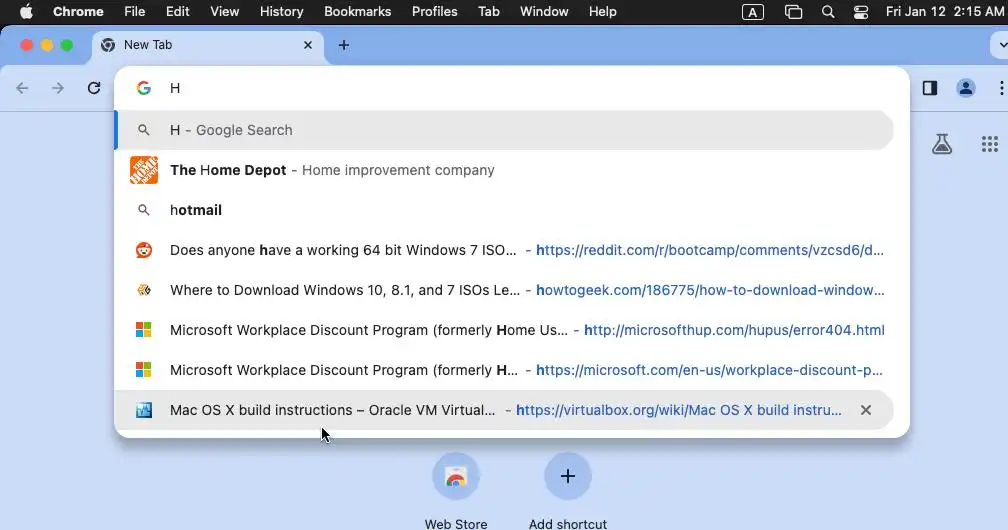Click the browser Back arrow
This screenshot has width=1008, height=530.
22,88
